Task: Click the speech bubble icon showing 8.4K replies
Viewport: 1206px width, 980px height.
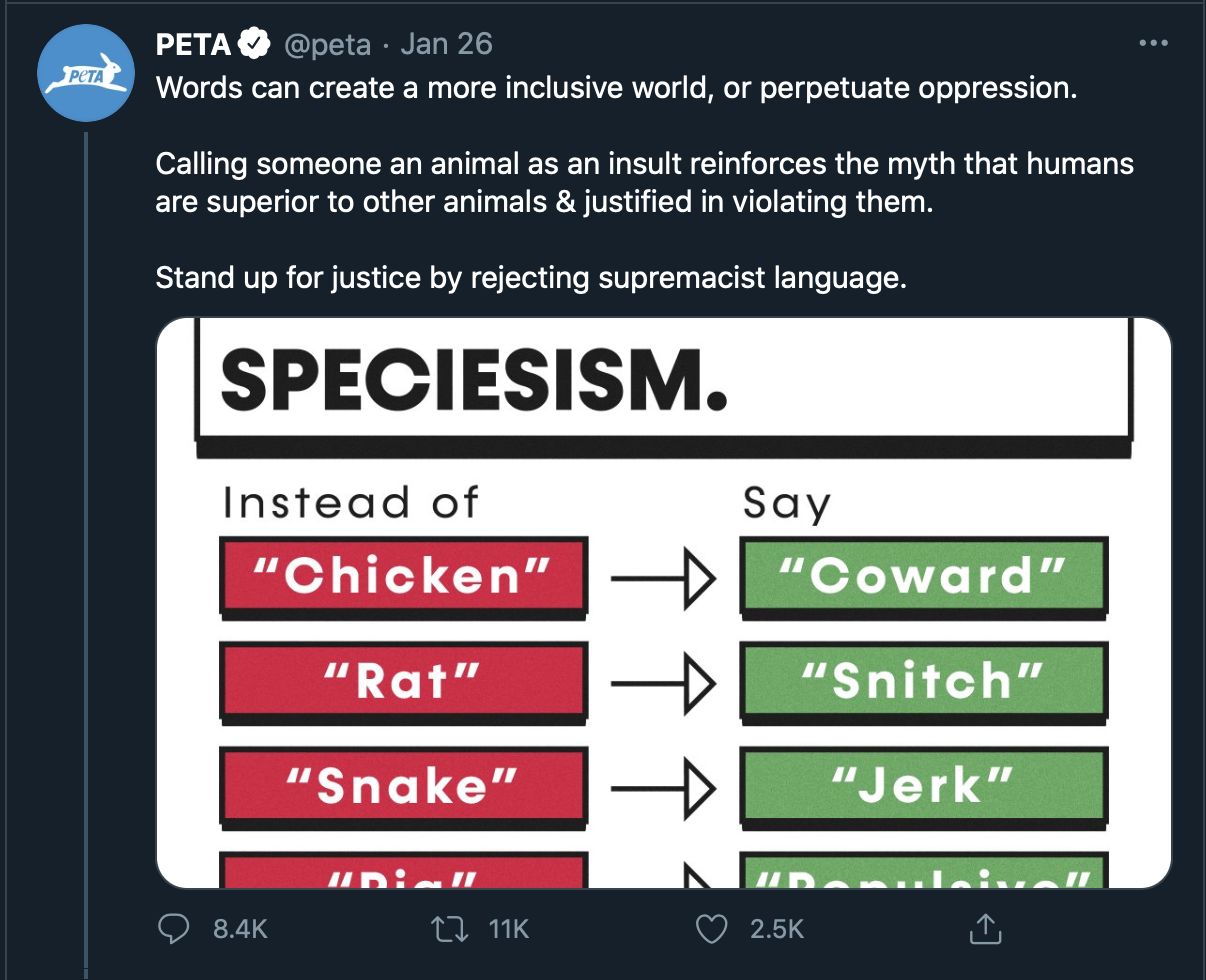Action: pos(176,928)
